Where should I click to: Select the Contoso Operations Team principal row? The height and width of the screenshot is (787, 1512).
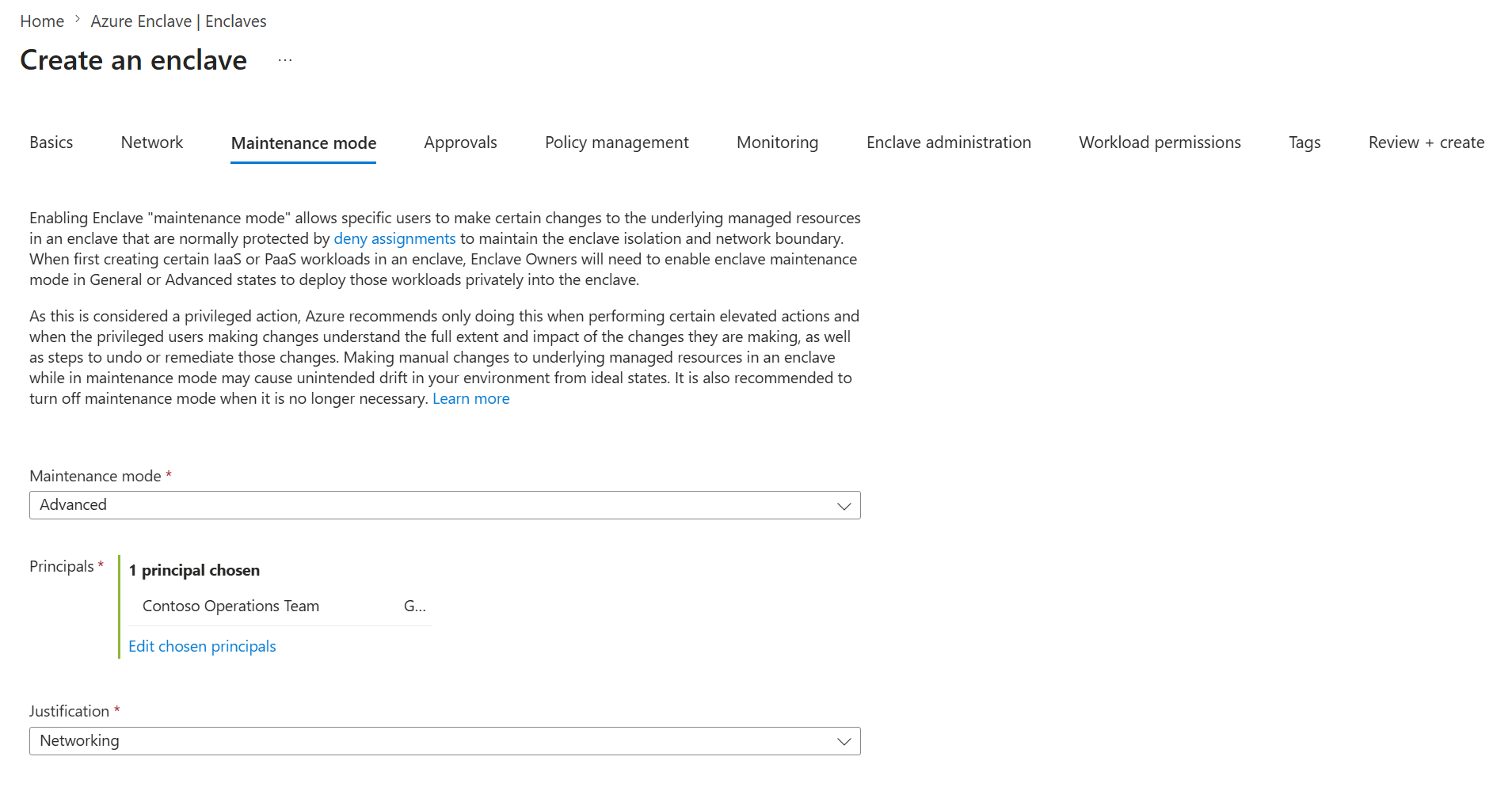pos(280,606)
